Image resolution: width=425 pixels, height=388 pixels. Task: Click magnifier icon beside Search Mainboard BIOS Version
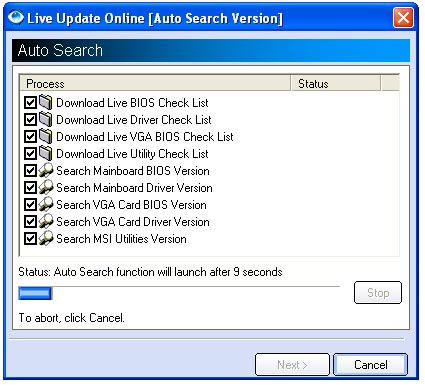click(x=46, y=170)
